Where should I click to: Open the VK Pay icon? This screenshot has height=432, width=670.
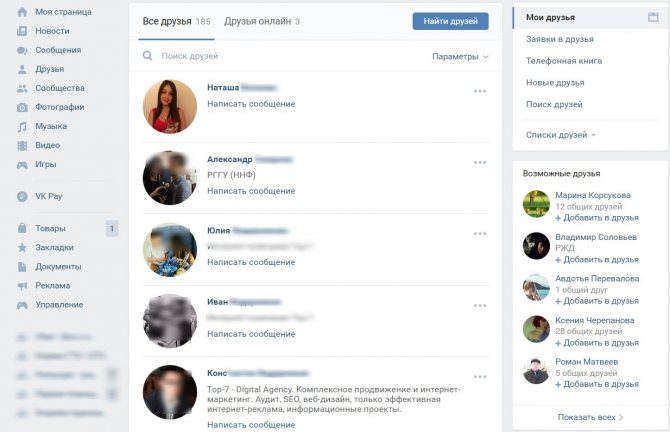(22, 197)
